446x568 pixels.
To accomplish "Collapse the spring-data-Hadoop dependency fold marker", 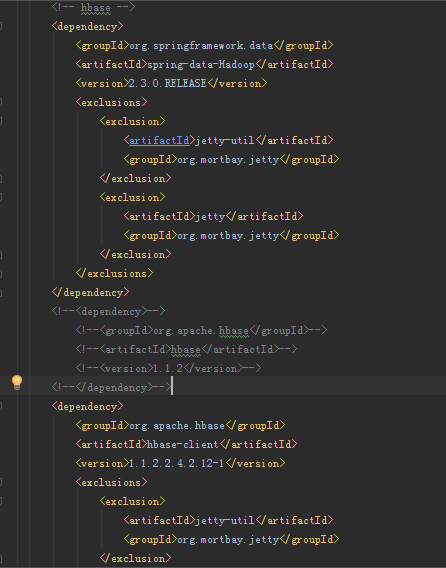I will (x=1, y=26).
